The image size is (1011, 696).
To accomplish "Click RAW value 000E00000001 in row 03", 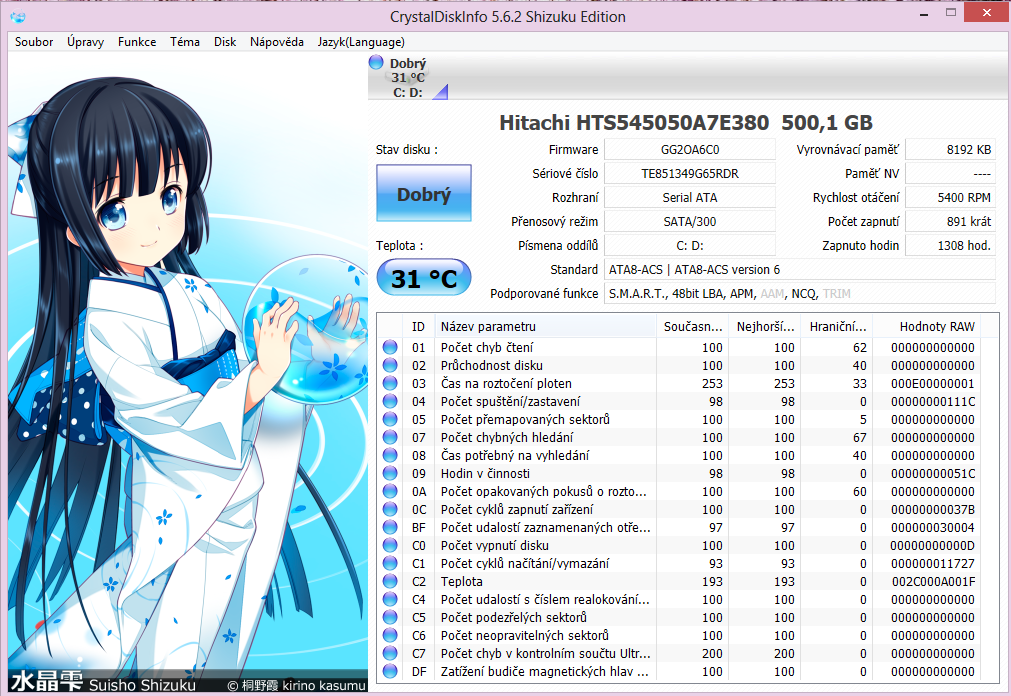I will click(933, 383).
